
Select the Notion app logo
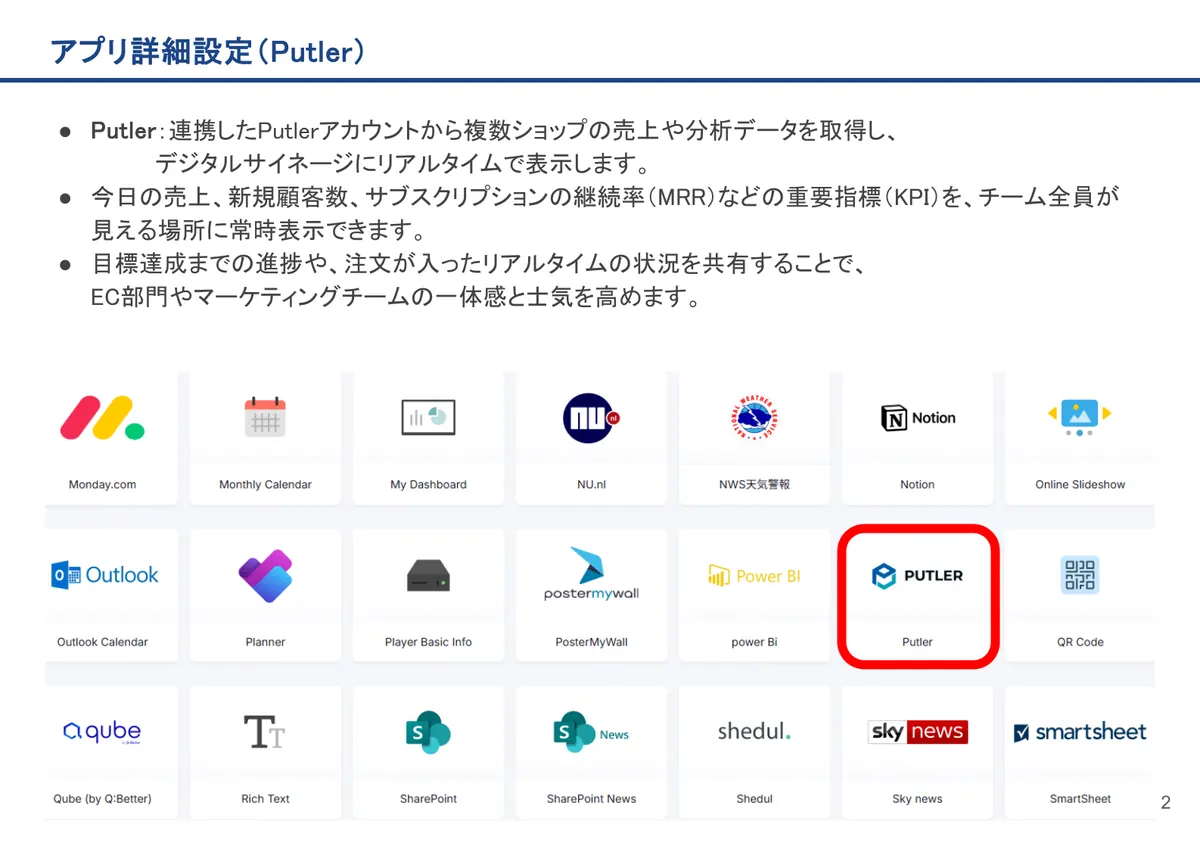point(918,418)
